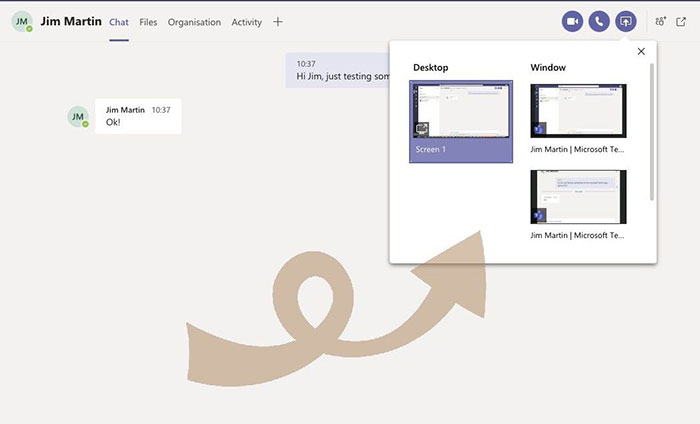Image resolution: width=700 pixels, height=424 pixels.
Task: Open the Organisation tab
Action: [194, 22]
